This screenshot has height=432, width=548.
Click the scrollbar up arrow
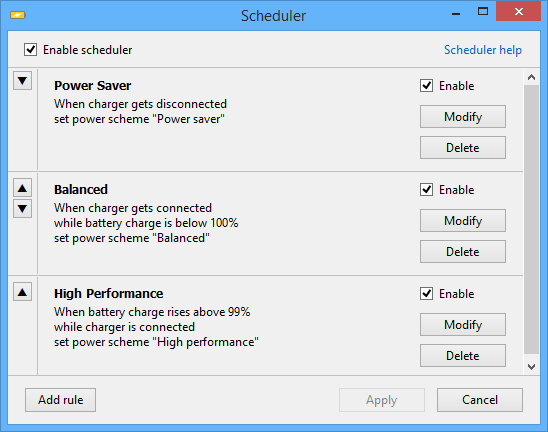[x=532, y=77]
